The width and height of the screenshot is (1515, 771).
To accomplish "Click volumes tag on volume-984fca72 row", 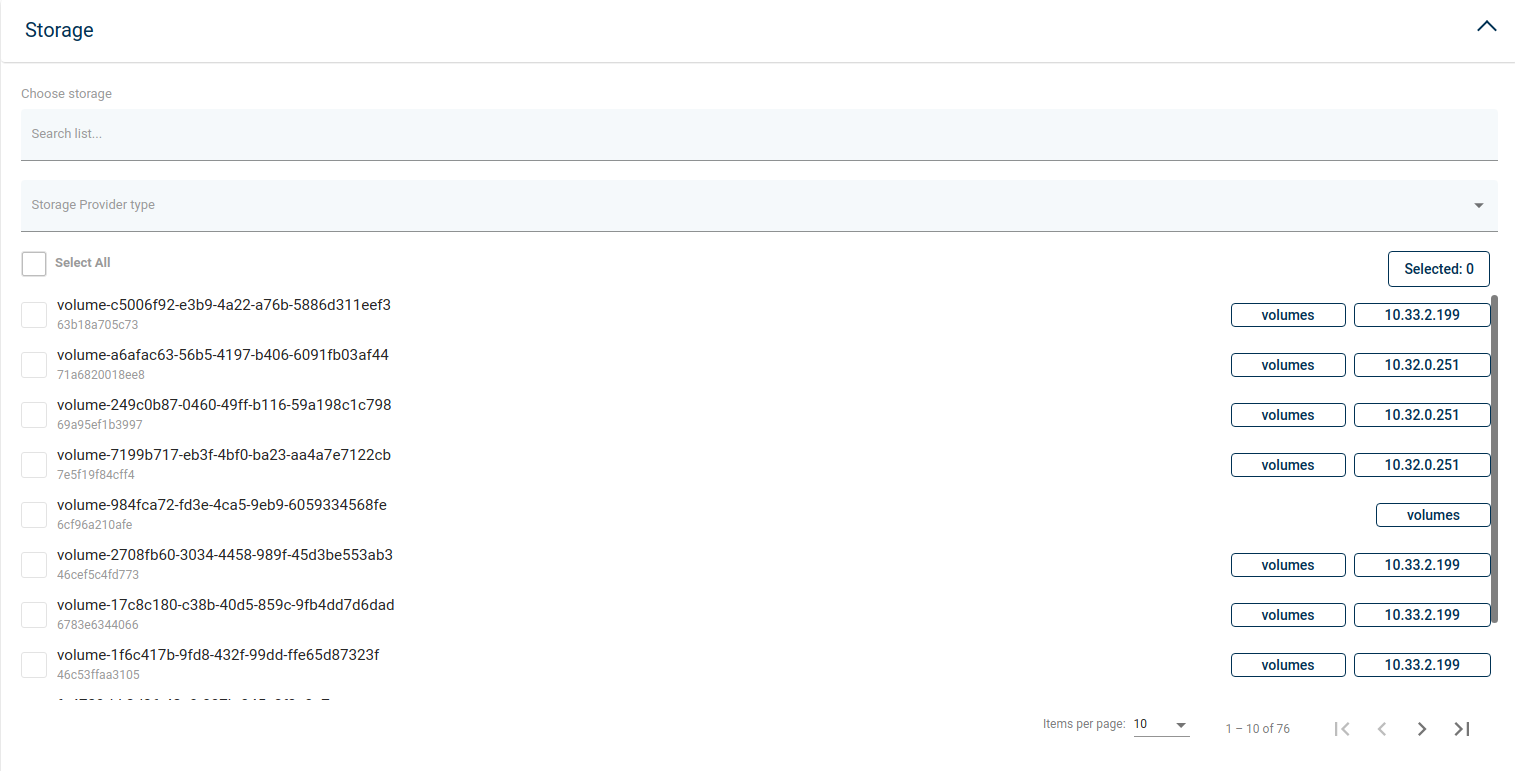I will pyautogui.click(x=1432, y=515).
